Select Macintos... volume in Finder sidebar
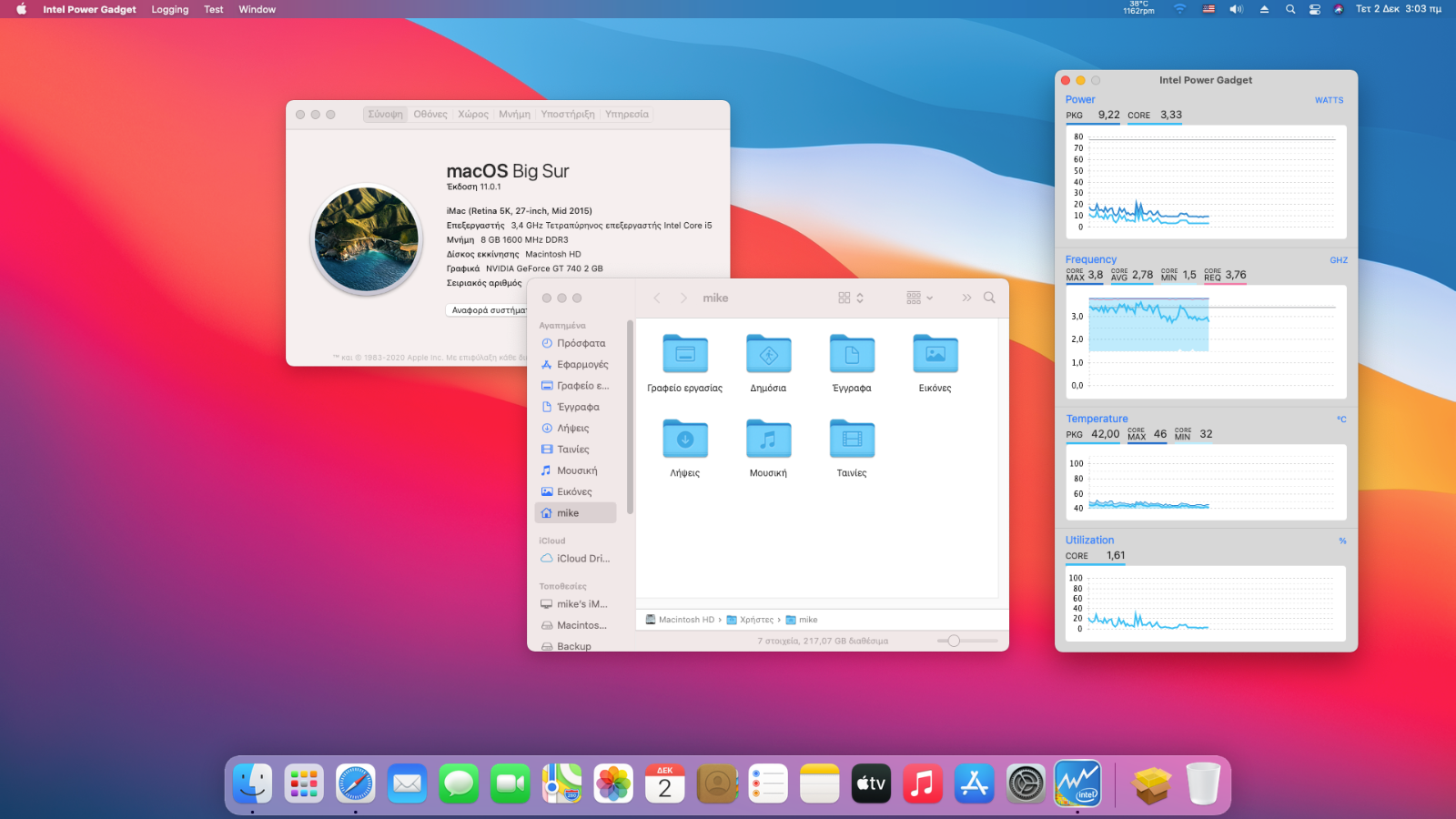Image resolution: width=1456 pixels, height=819 pixels. point(576,625)
